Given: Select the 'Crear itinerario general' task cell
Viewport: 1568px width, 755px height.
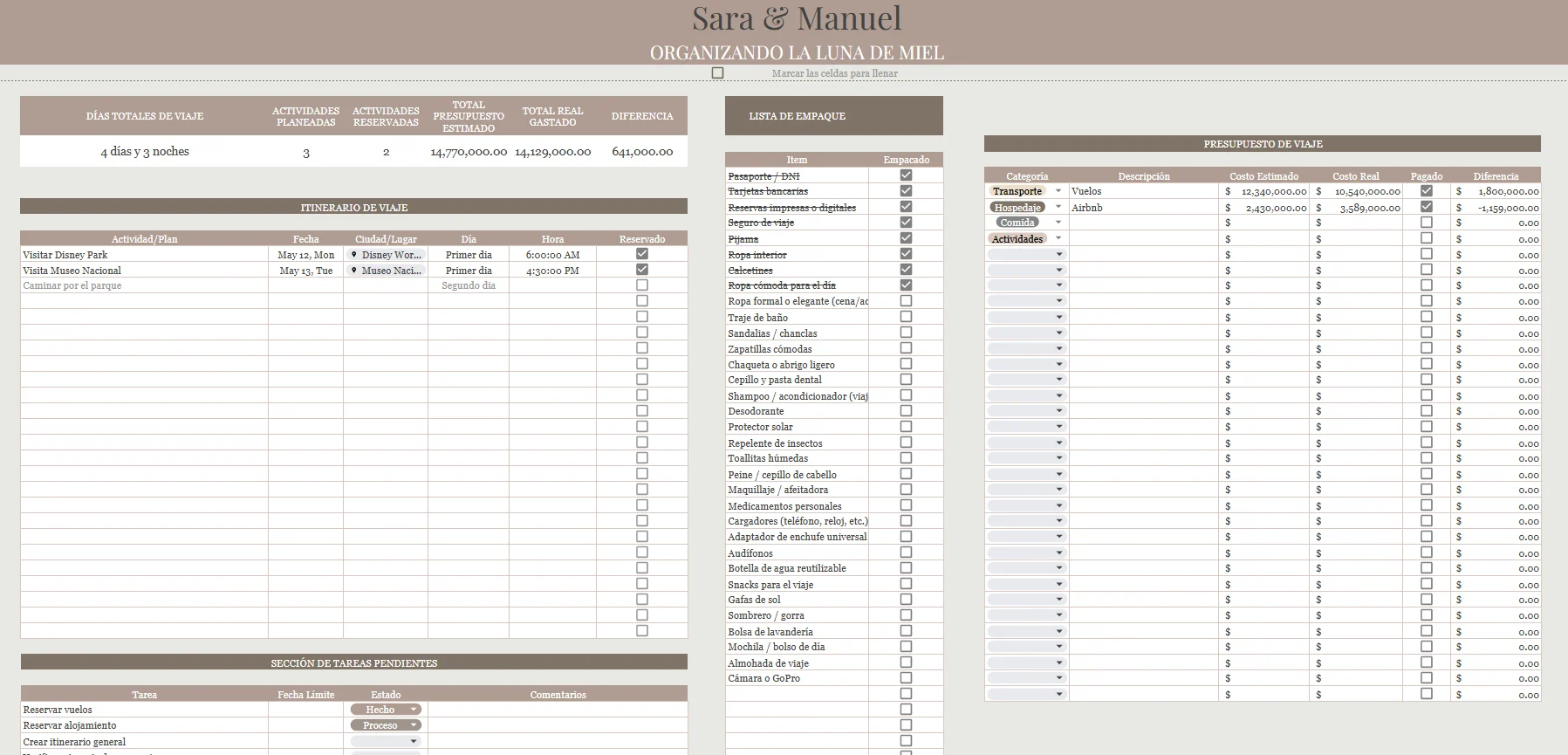Looking at the screenshot, I should [x=144, y=742].
